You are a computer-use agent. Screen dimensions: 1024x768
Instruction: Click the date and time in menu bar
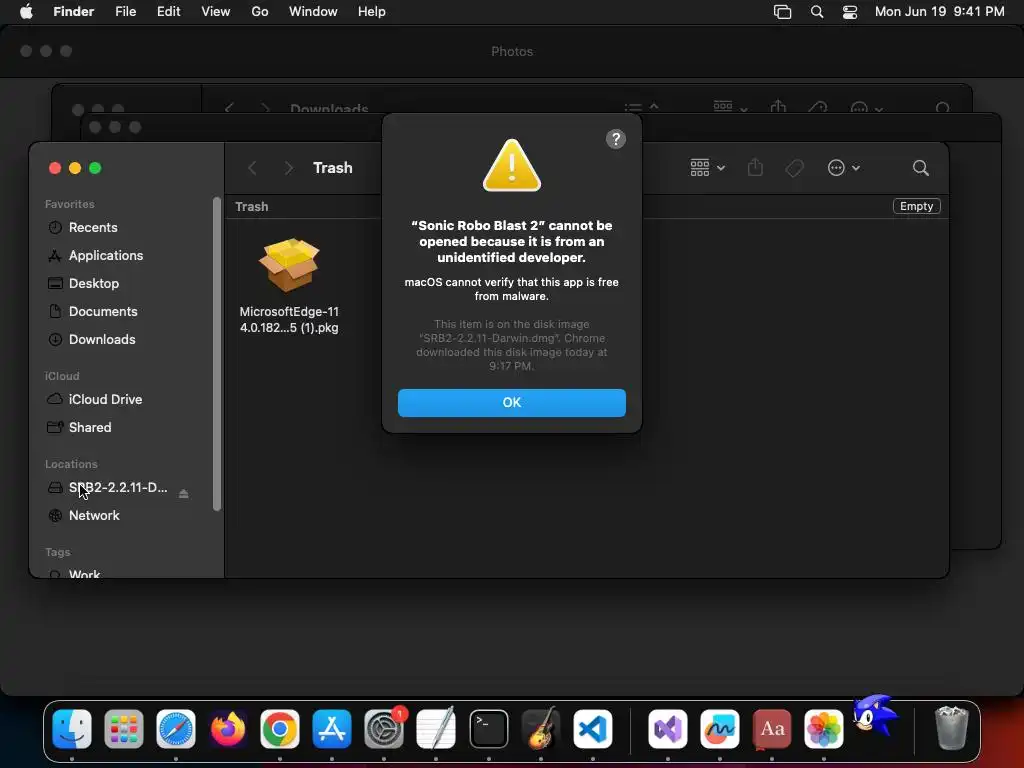pyautogui.click(x=939, y=12)
